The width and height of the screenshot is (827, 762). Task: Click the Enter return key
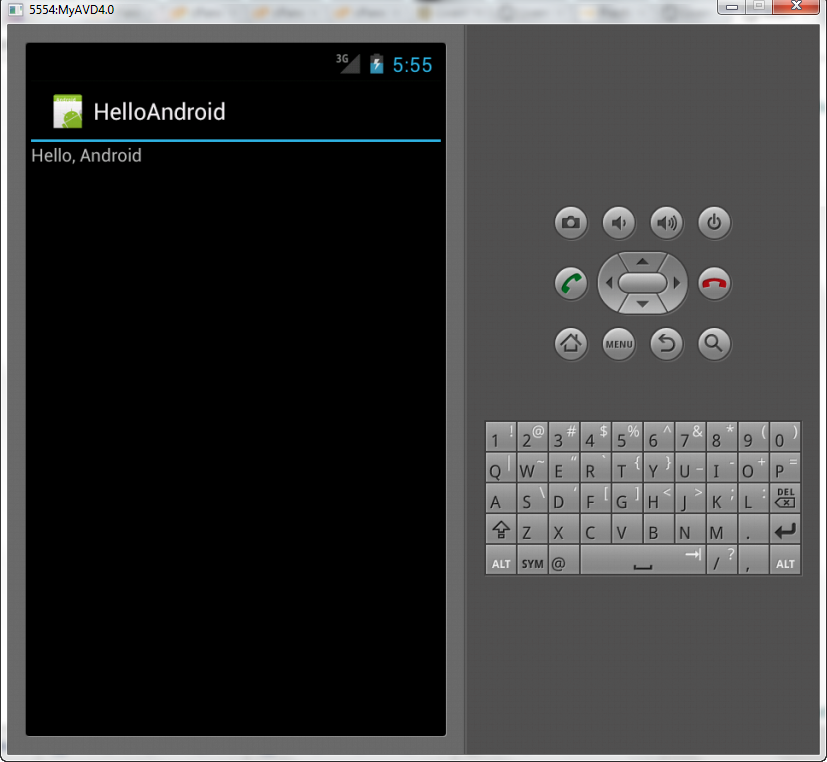785,529
